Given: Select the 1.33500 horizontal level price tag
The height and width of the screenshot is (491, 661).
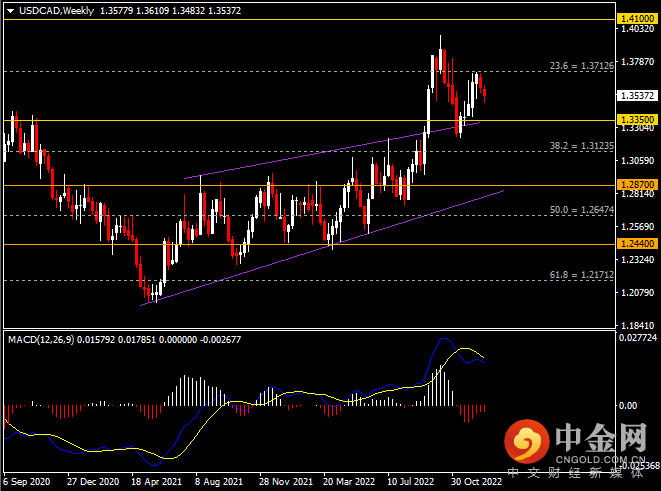Looking at the screenshot, I should pos(637,119).
